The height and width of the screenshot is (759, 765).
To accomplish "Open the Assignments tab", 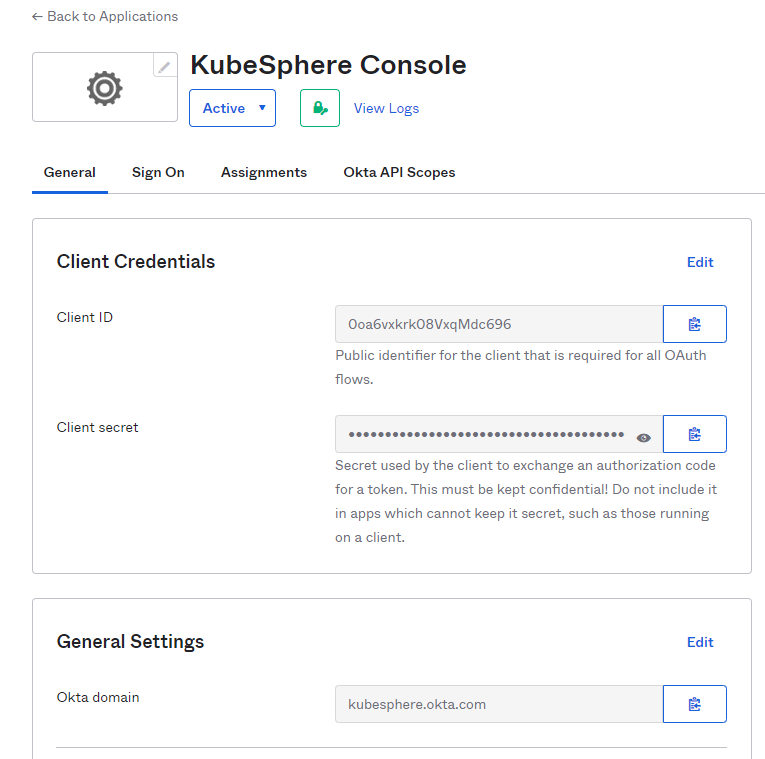I will (x=264, y=172).
